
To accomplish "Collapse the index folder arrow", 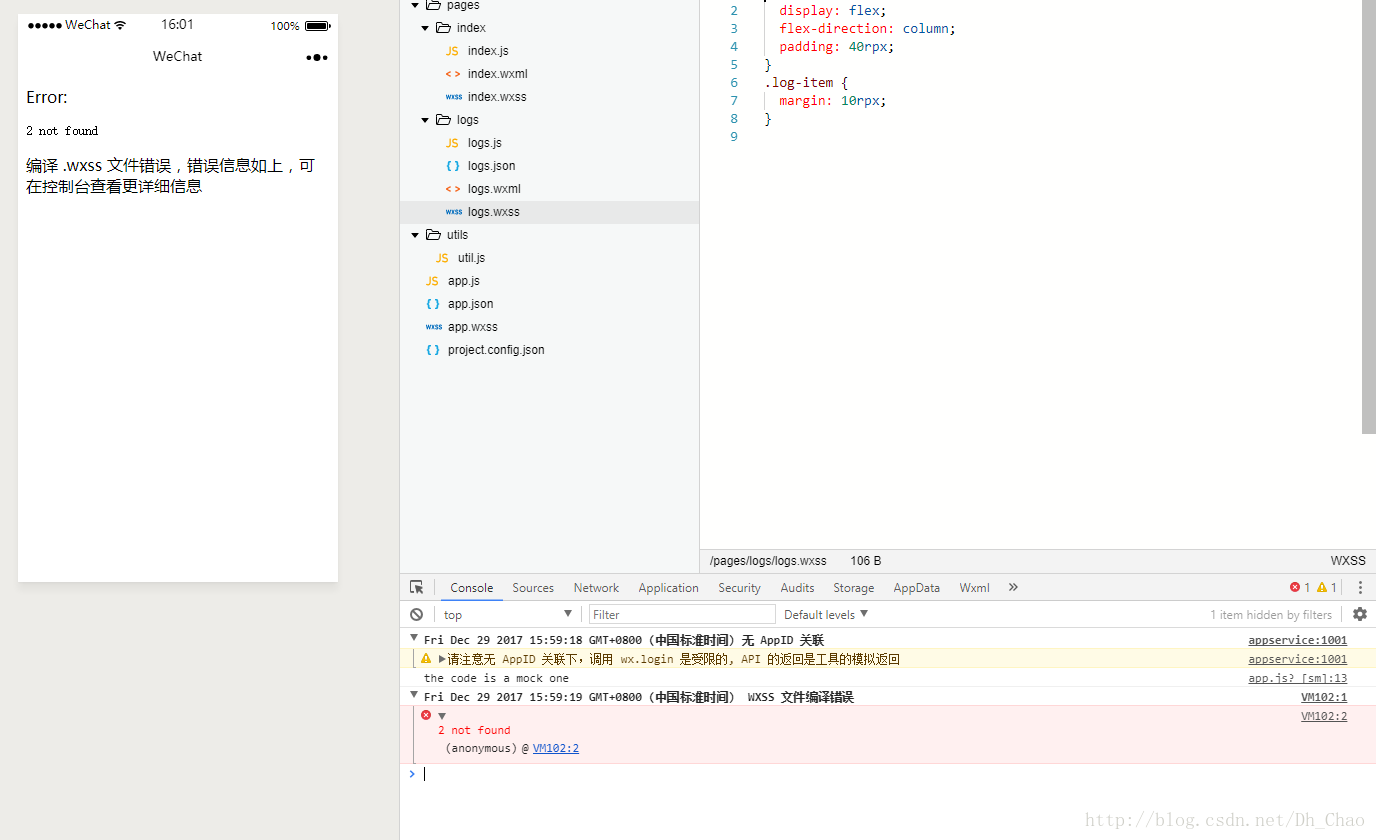I will click(426, 28).
